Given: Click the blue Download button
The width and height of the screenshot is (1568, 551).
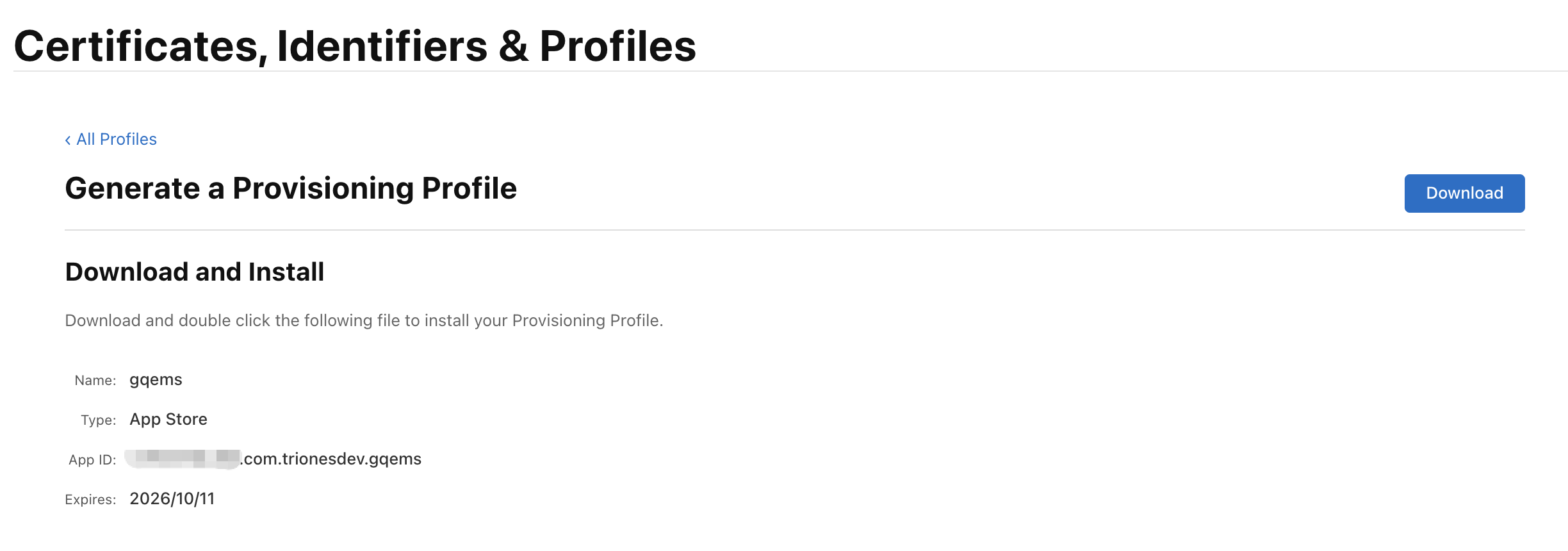Looking at the screenshot, I should pos(1464,193).
